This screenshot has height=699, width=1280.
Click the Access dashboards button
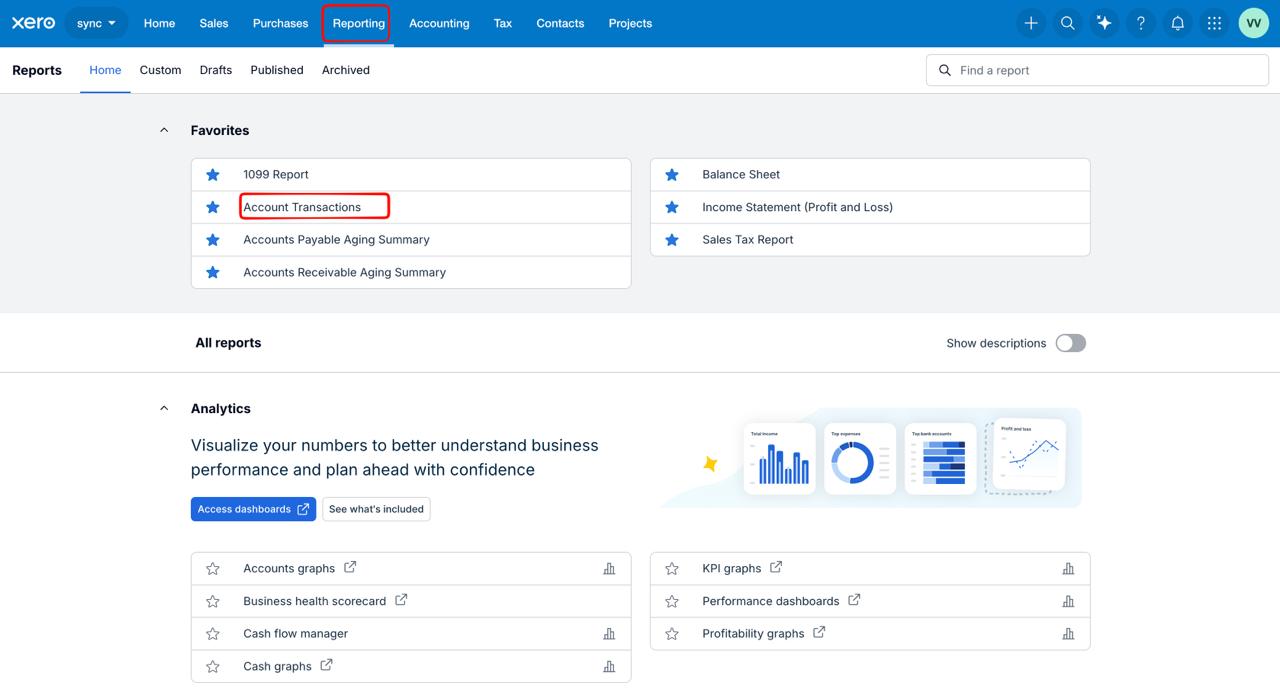(253, 509)
